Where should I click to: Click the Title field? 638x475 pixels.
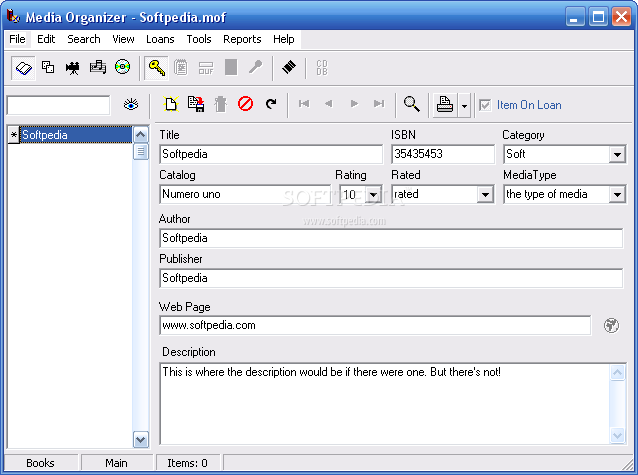[x=271, y=154]
